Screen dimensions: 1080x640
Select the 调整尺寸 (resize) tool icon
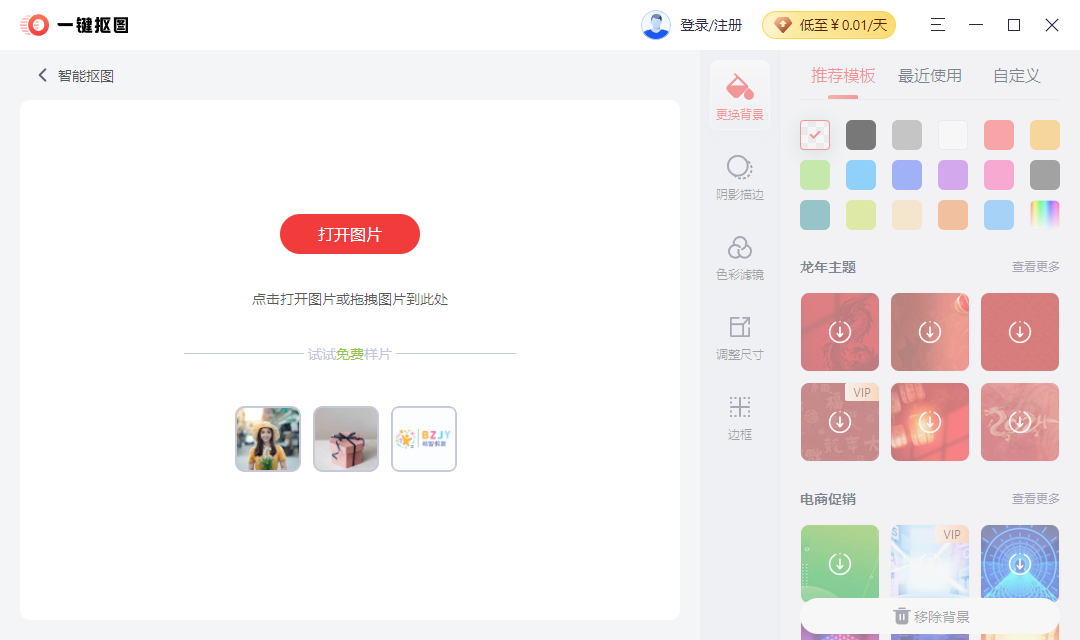coord(739,336)
